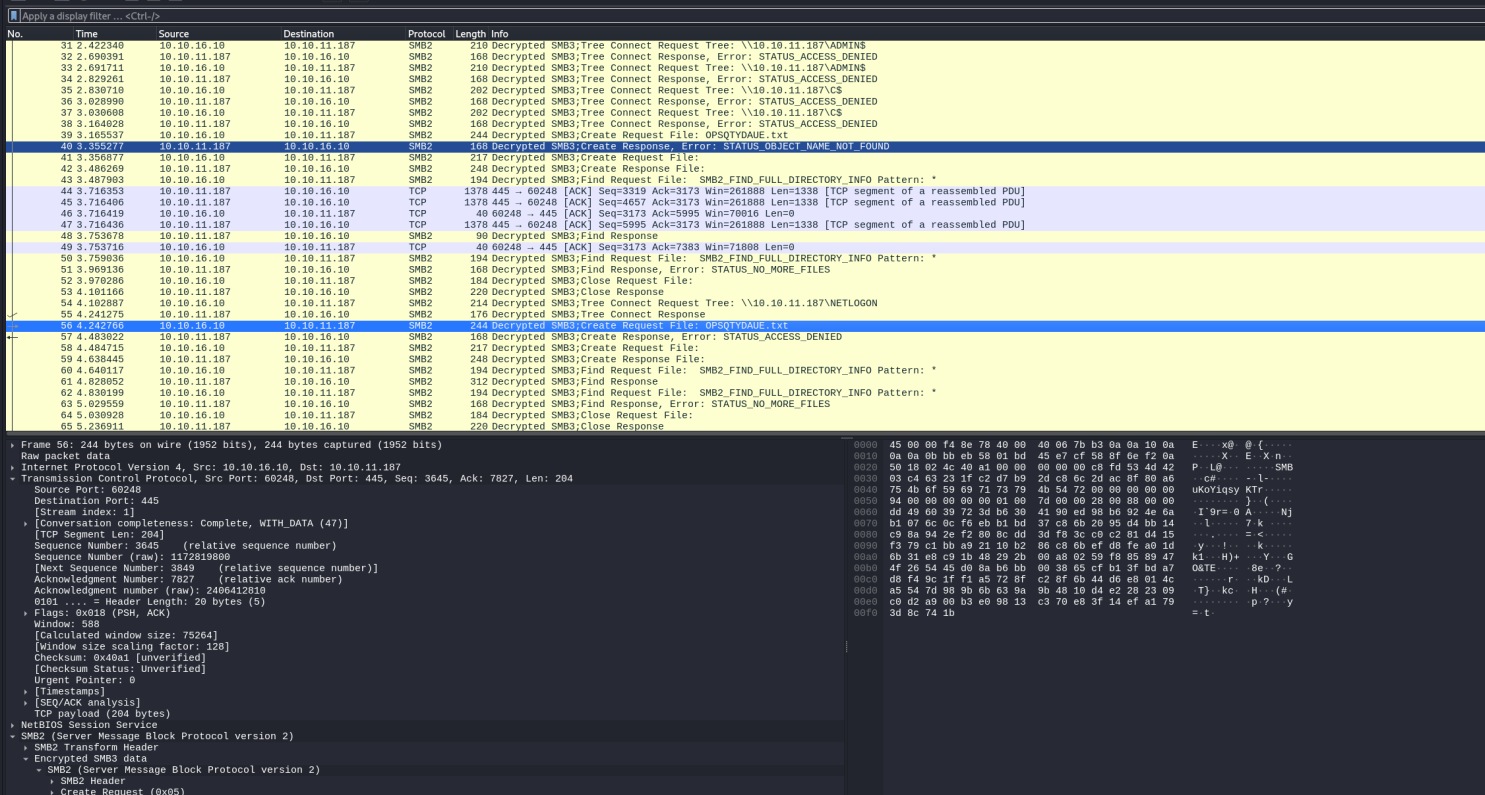
Task: Collapse the Encrypted SMB3 data node
Action: pos(26,759)
